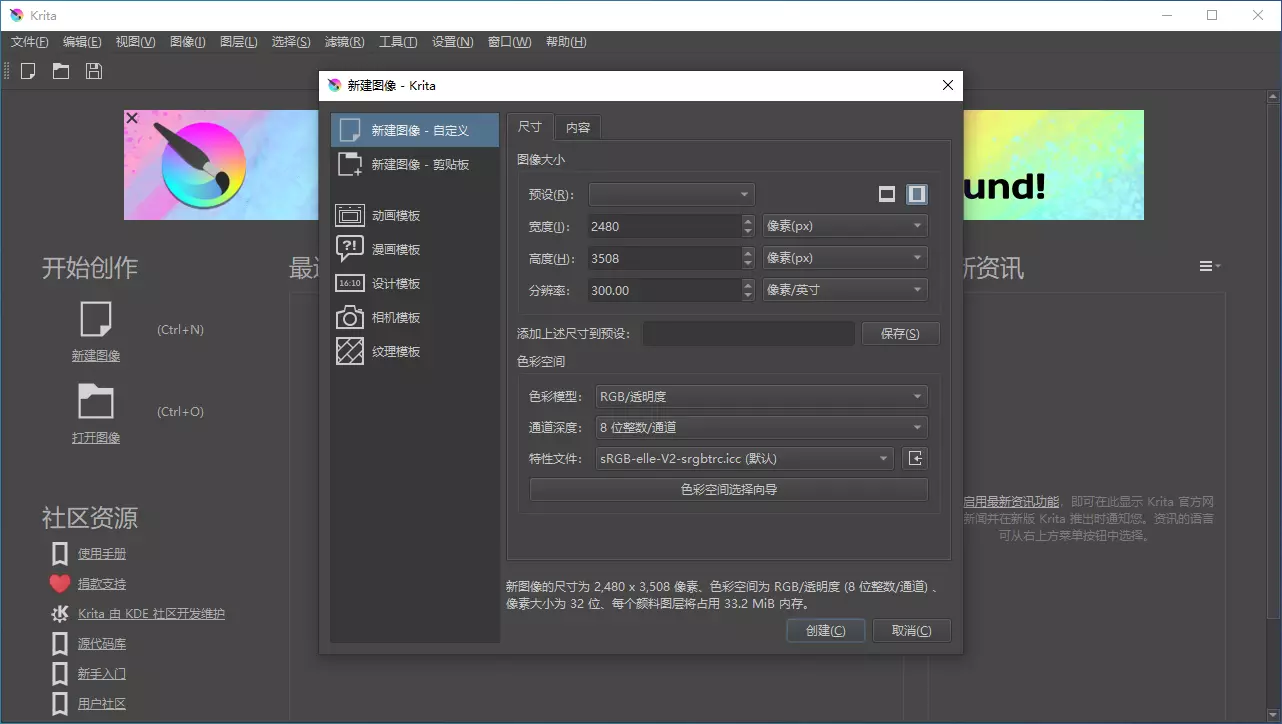Click the open file toolbar icon
This screenshot has width=1282, height=724.
point(61,71)
